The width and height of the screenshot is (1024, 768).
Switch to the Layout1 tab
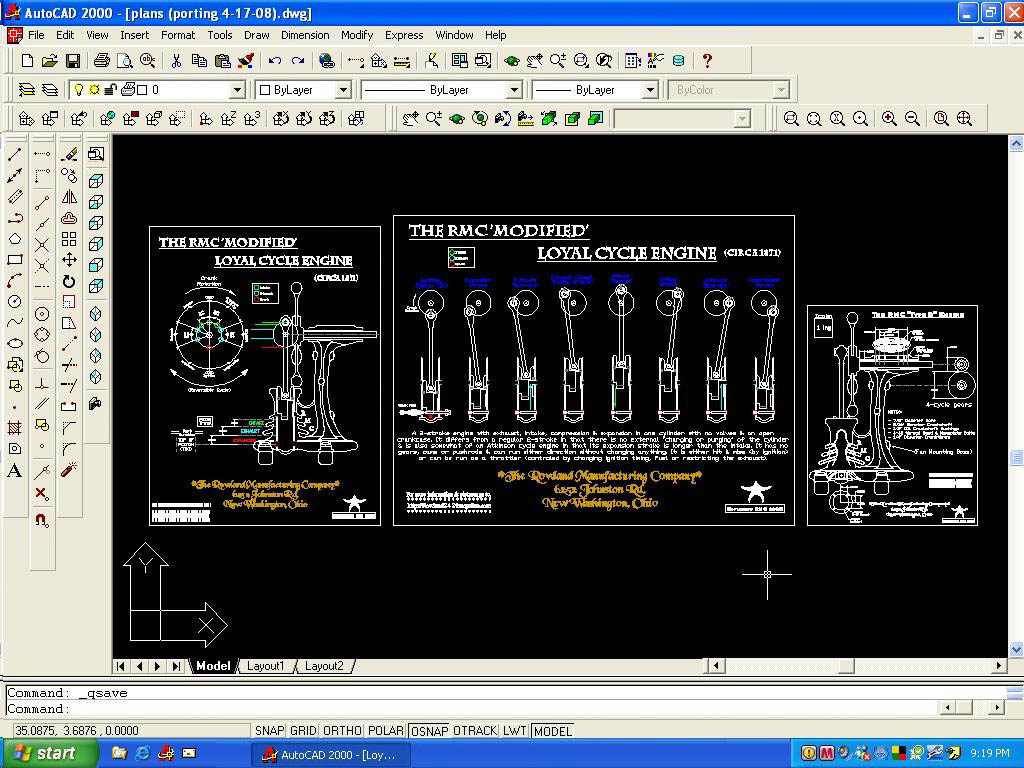[x=266, y=666]
